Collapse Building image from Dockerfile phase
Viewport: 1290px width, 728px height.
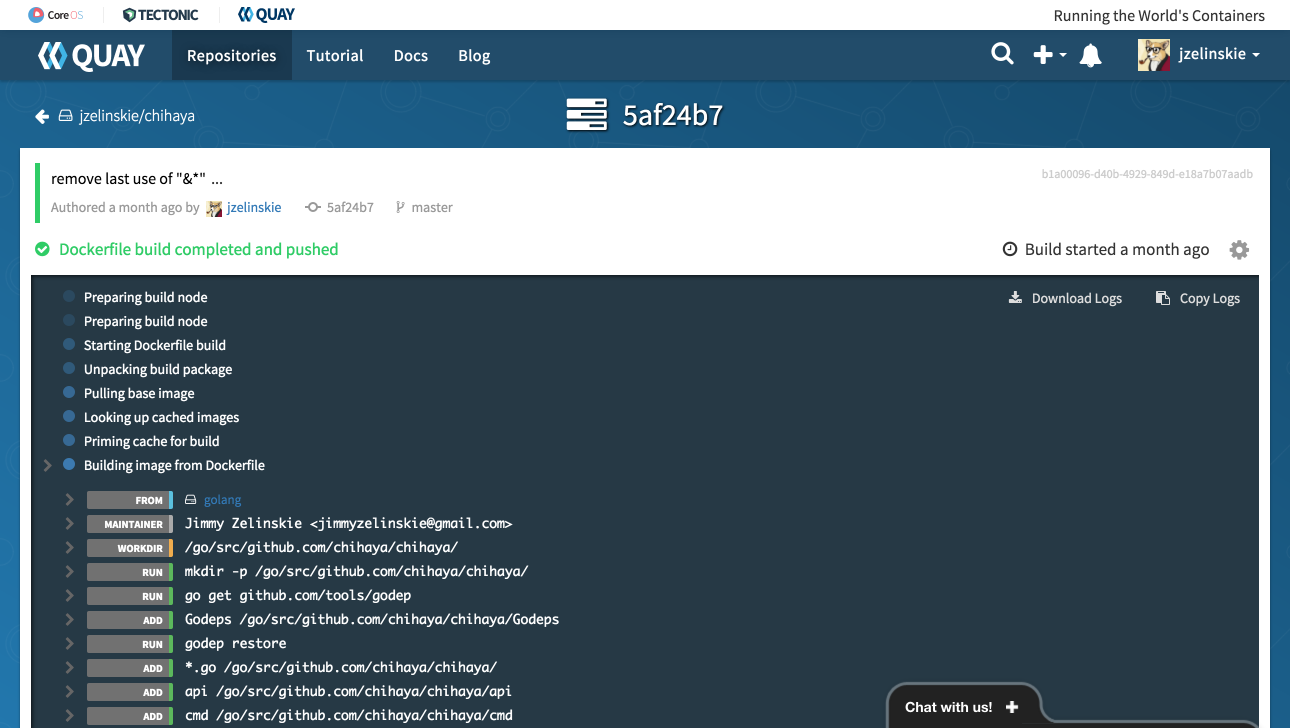47,465
